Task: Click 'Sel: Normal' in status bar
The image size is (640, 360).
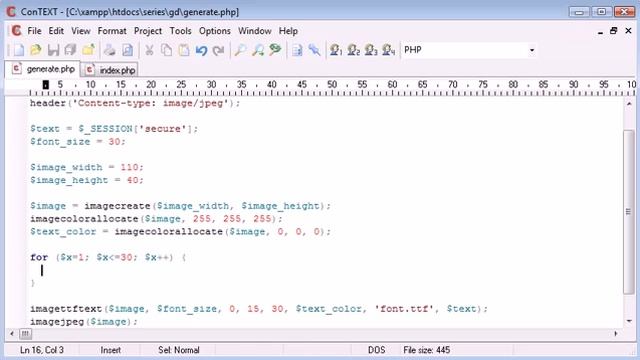Action: (x=179, y=350)
